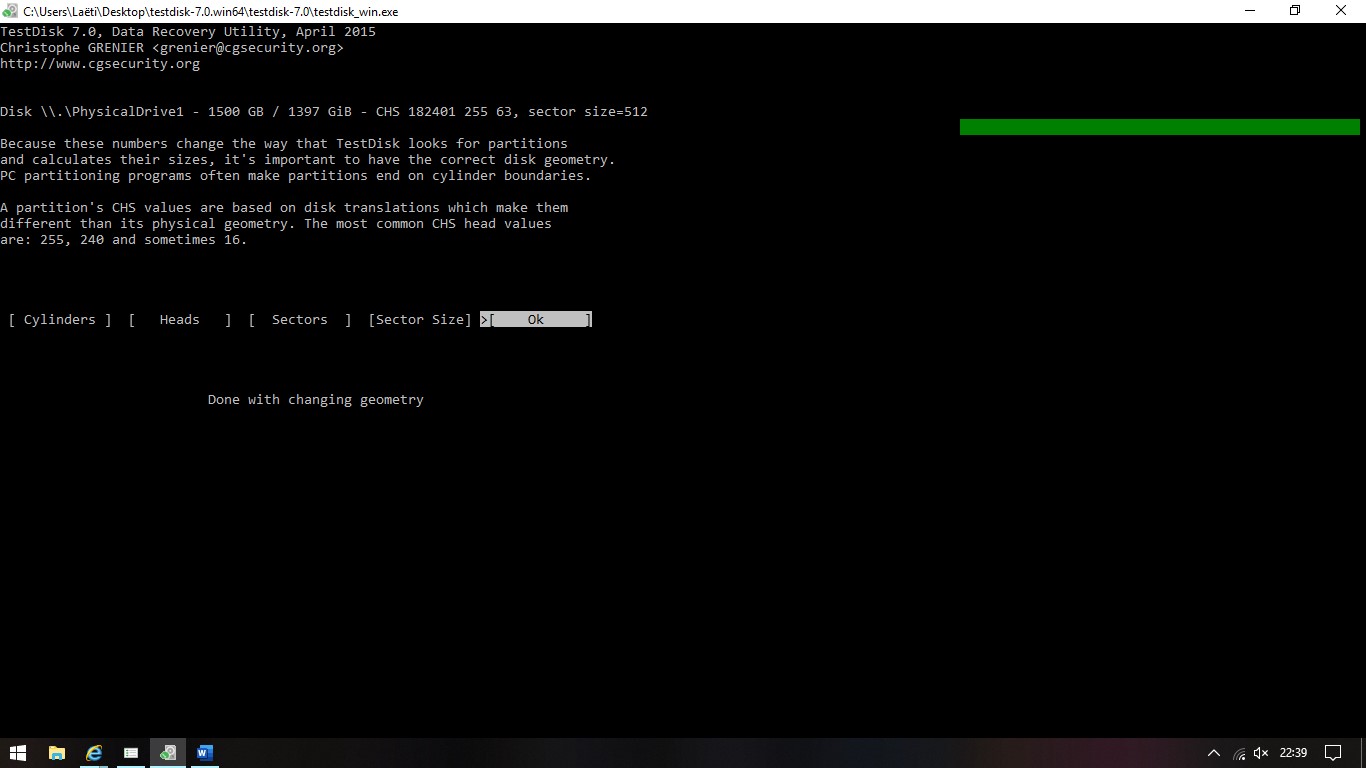Show hidden system tray icons
This screenshot has width=1366, height=768.
coord(1214,753)
